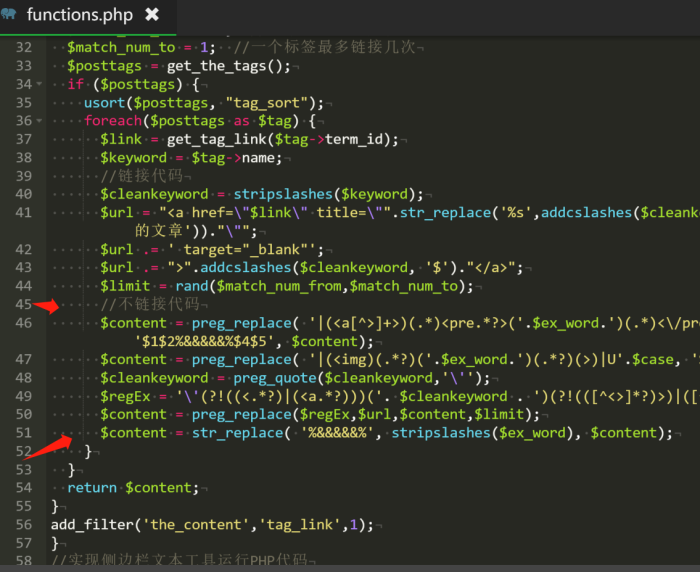Click line number 32 in the gutter
Viewport: 700px width, 572px height.
point(23,47)
